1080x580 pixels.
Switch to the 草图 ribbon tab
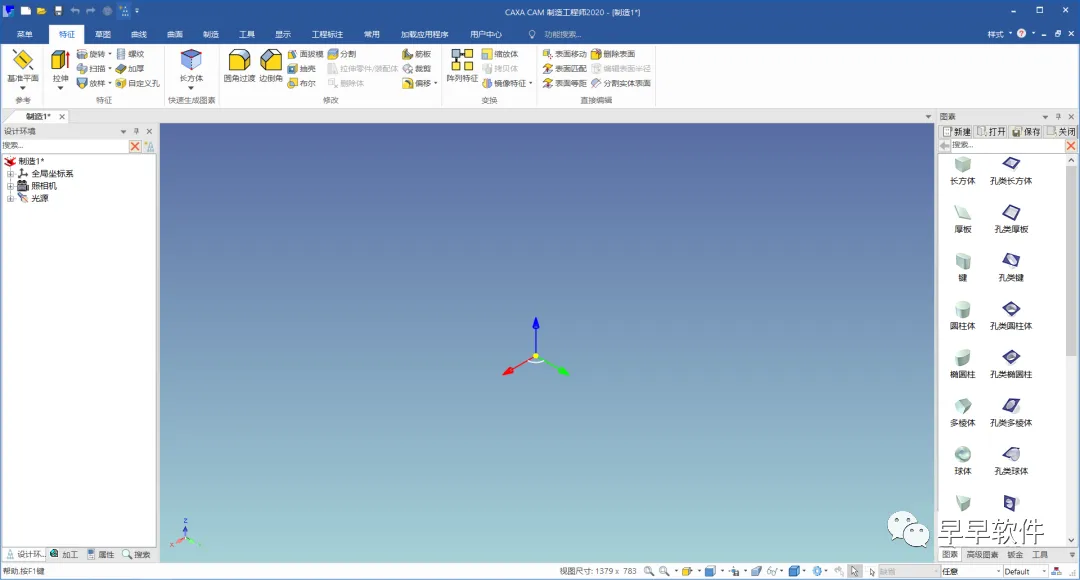103,34
